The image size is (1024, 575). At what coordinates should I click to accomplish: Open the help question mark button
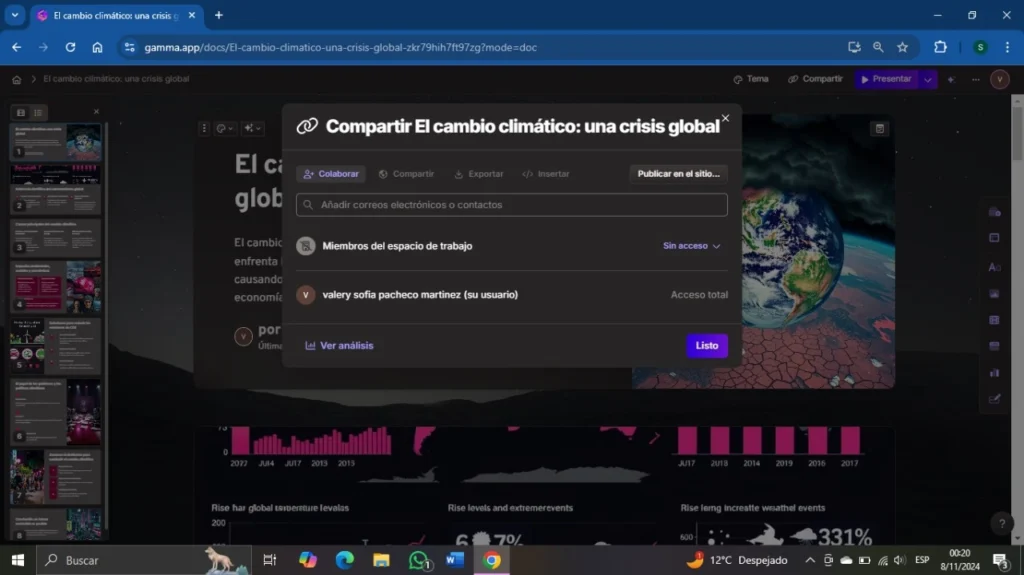(1002, 523)
